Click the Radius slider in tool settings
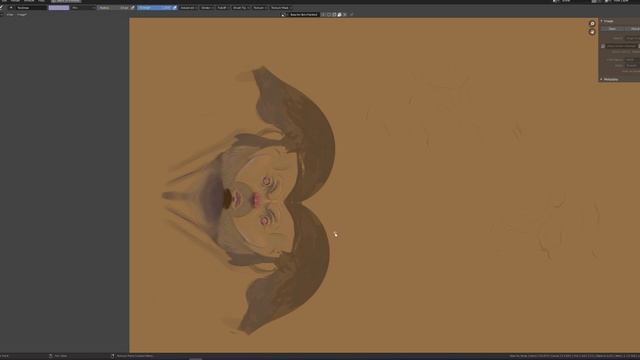This screenshot has width=640, height=360. pyautogui.click(x=114, y=8)
